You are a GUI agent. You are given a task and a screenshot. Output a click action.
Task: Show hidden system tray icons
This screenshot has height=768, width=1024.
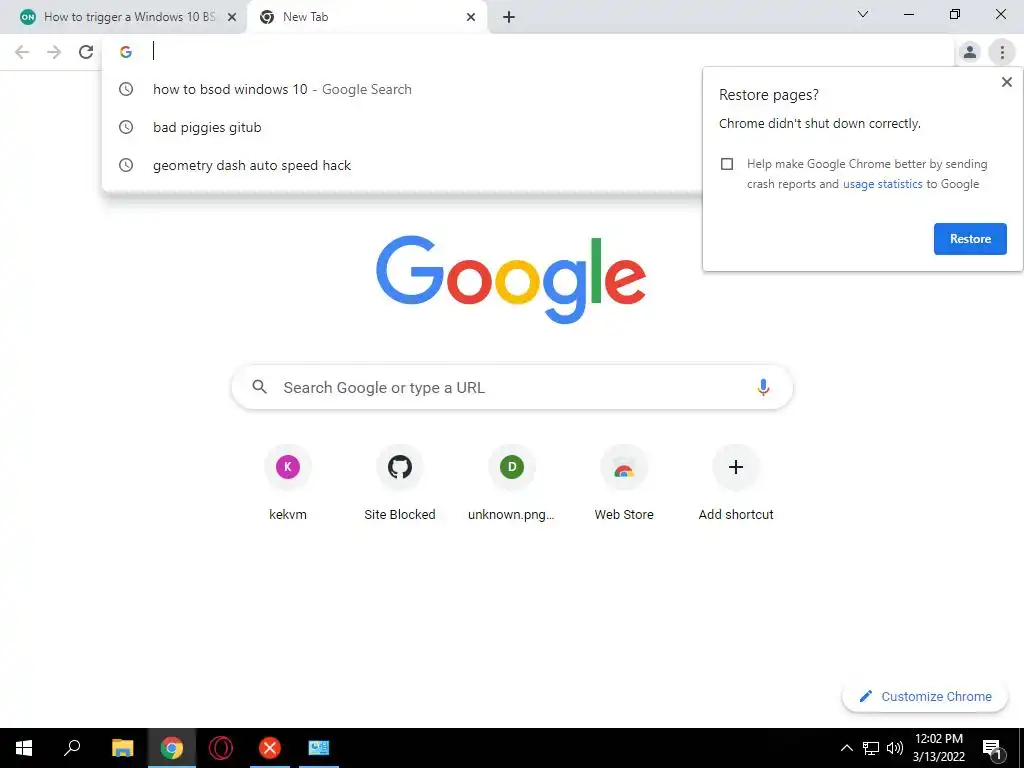pyautogui.click(x=846, y=748)
